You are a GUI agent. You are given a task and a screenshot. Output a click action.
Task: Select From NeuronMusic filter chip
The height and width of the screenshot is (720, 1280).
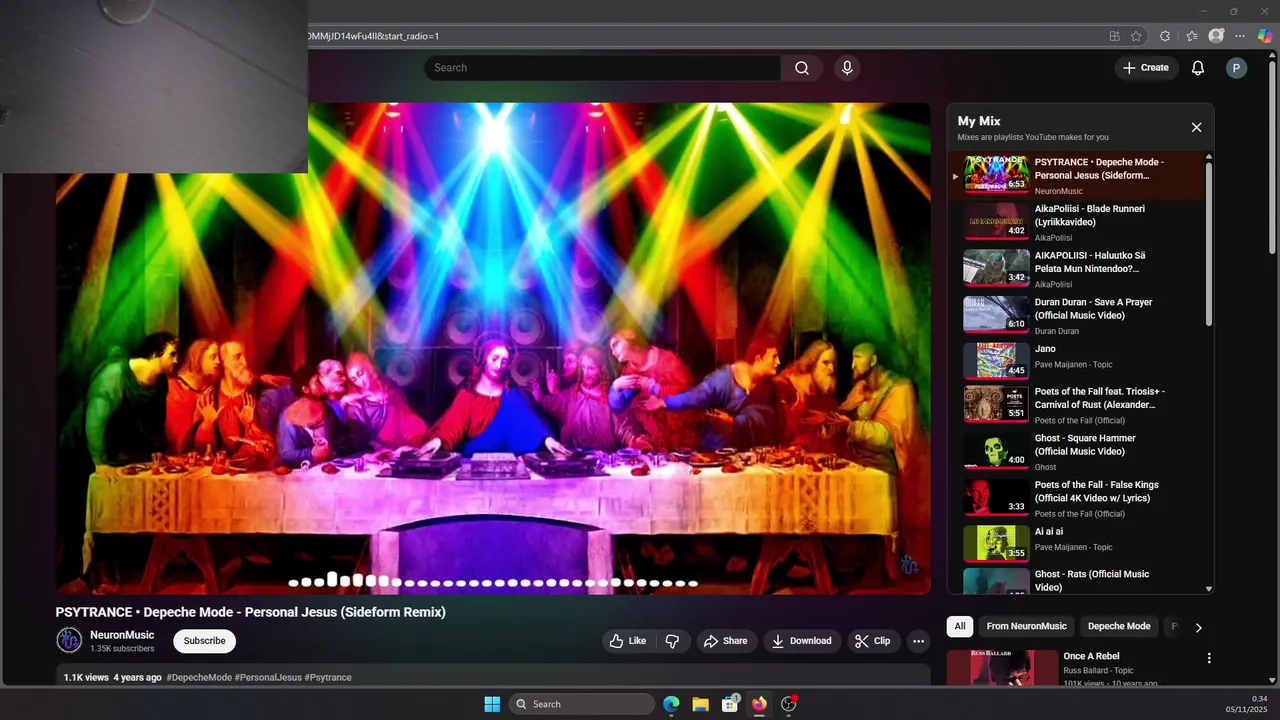[1026, 626]
